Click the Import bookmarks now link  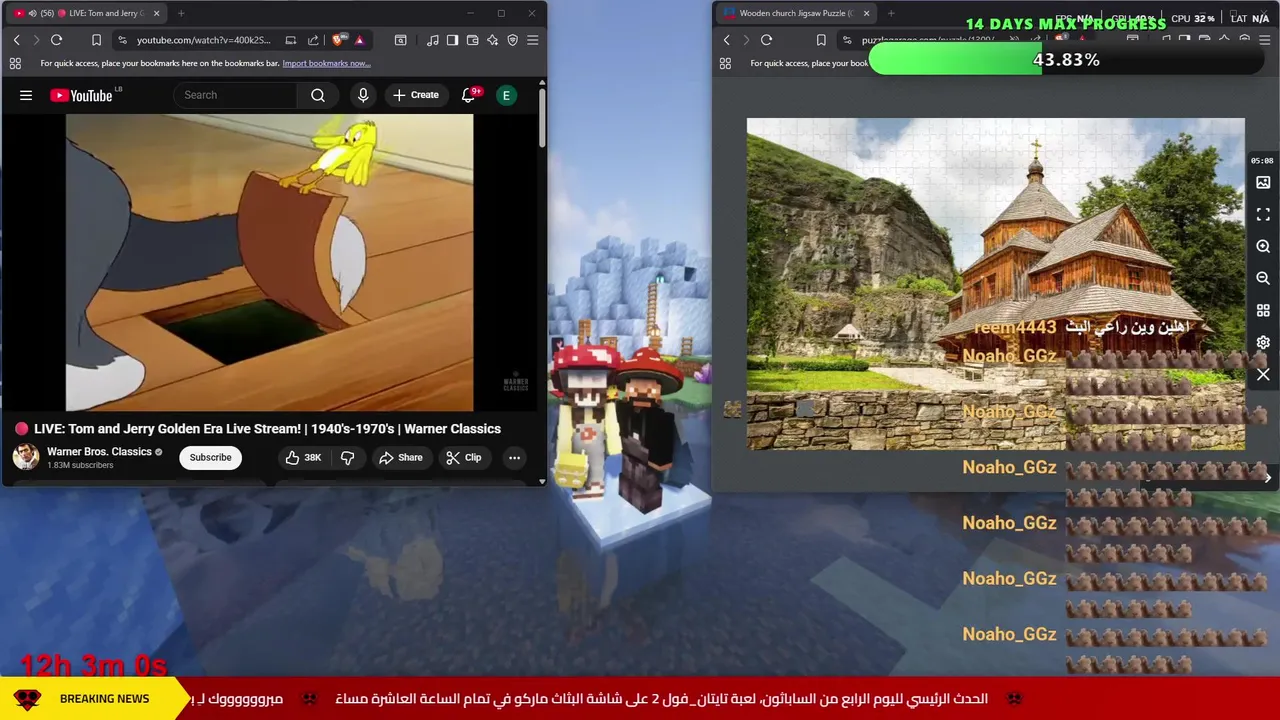326,63
